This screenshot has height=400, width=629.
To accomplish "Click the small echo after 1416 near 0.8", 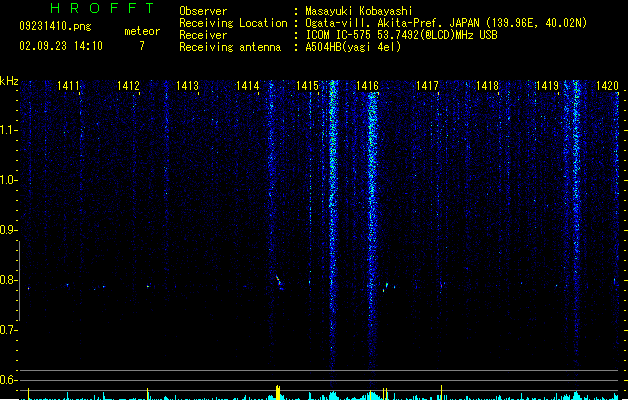I will coord(388,286).
